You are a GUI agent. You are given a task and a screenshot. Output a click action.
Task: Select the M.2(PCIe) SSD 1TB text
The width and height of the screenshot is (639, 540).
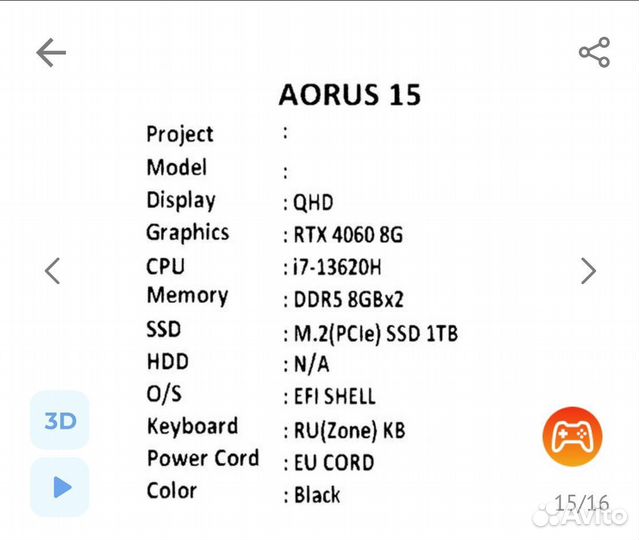(x=375, y=333)
